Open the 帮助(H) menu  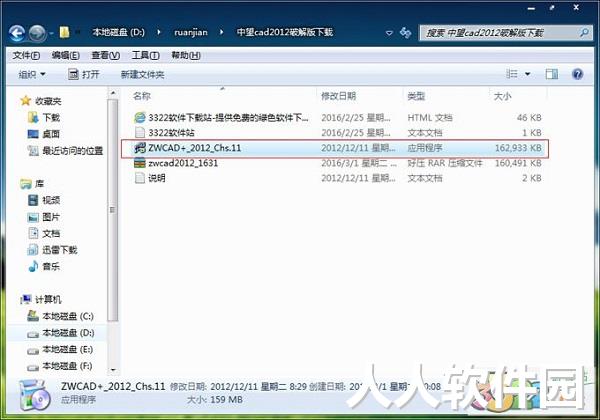click(186, 56)
